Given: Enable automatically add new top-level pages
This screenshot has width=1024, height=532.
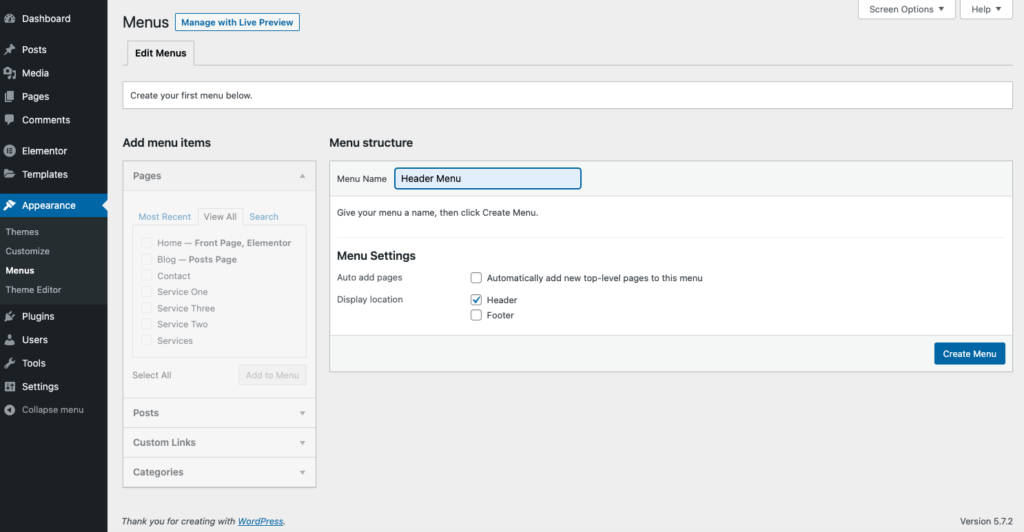Looking at the screenshot, I should (x=476, y=278).
